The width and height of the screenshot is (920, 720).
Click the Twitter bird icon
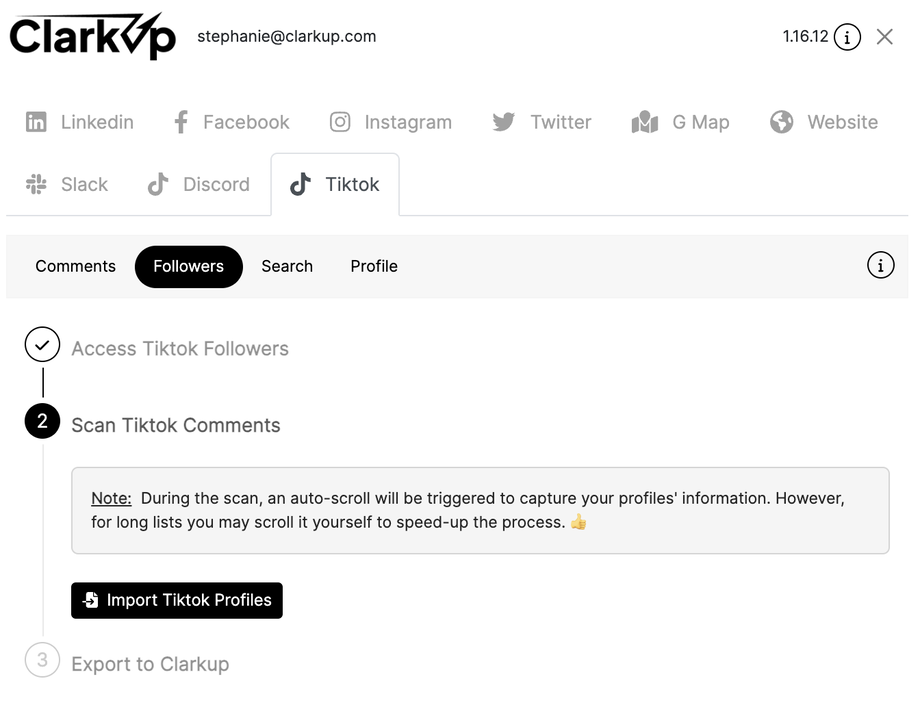pos(504,122)
